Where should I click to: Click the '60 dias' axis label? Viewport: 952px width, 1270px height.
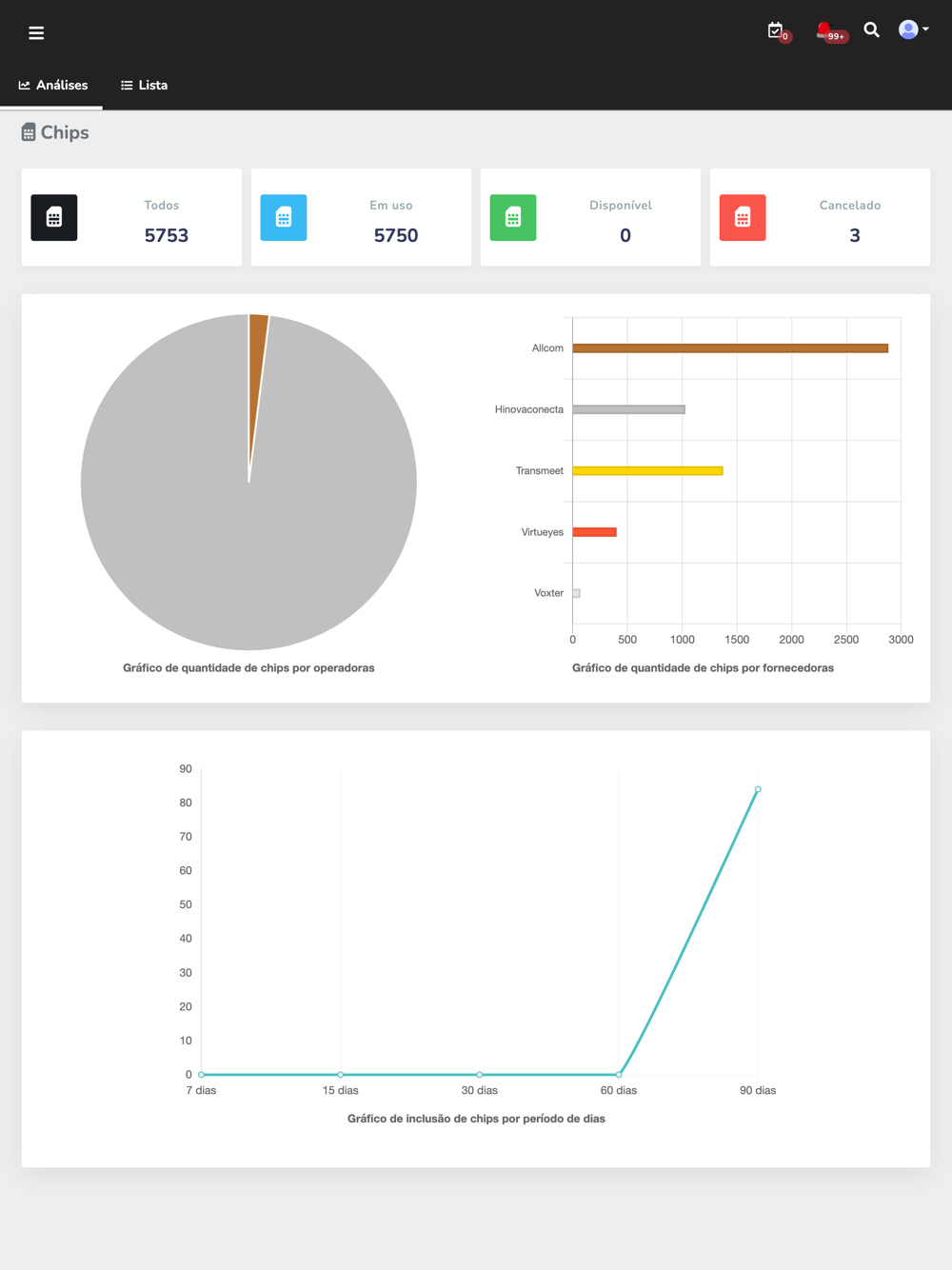click(x=619, y=1090)
